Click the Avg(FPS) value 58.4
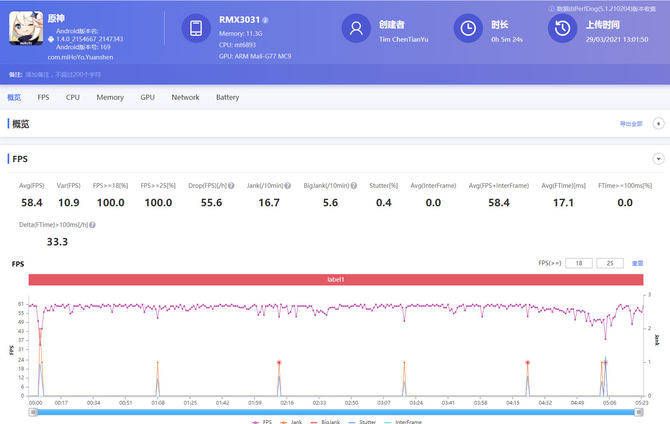The image size is (670, 424). pos(32,203)
